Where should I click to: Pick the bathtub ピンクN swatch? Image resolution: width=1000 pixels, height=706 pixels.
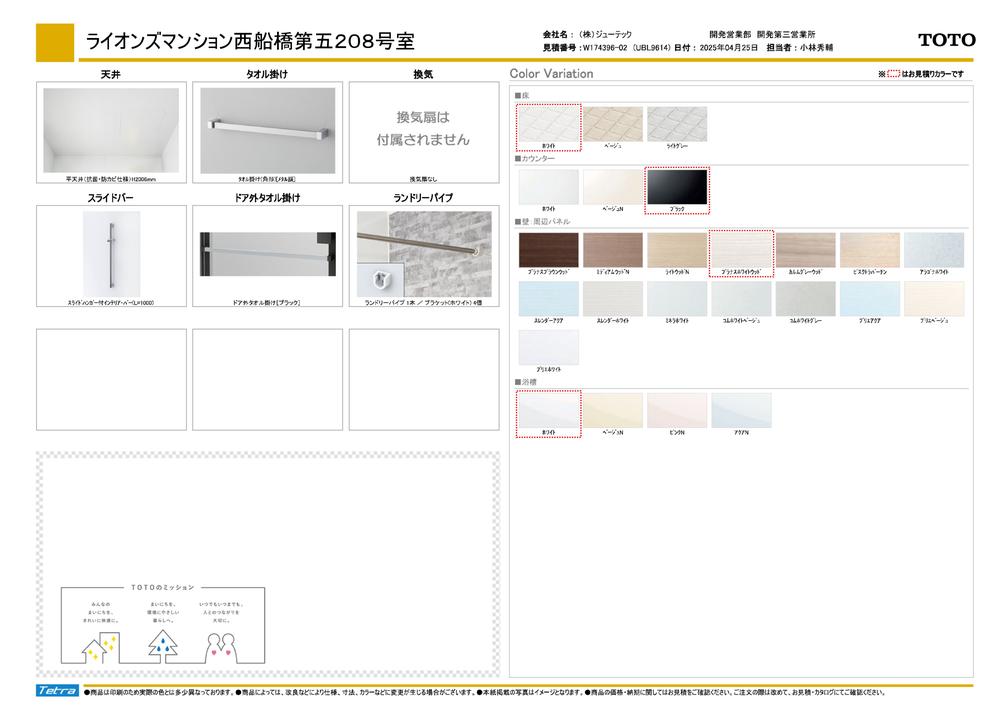(x=677, y=410)
